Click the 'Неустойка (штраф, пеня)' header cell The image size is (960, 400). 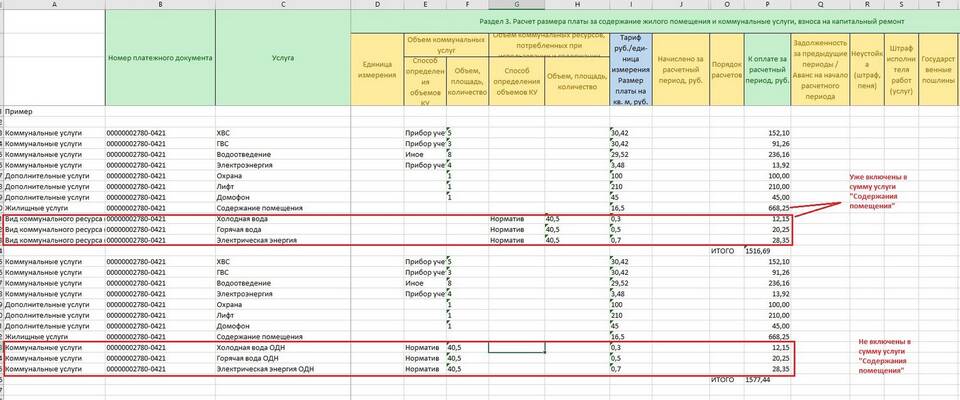pos(867,70)
